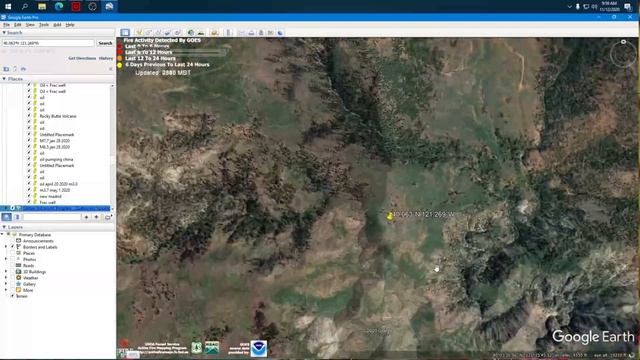The image size is (640, 360).
Task: Click the Get Directions link
Action: [x=82, y=58]
